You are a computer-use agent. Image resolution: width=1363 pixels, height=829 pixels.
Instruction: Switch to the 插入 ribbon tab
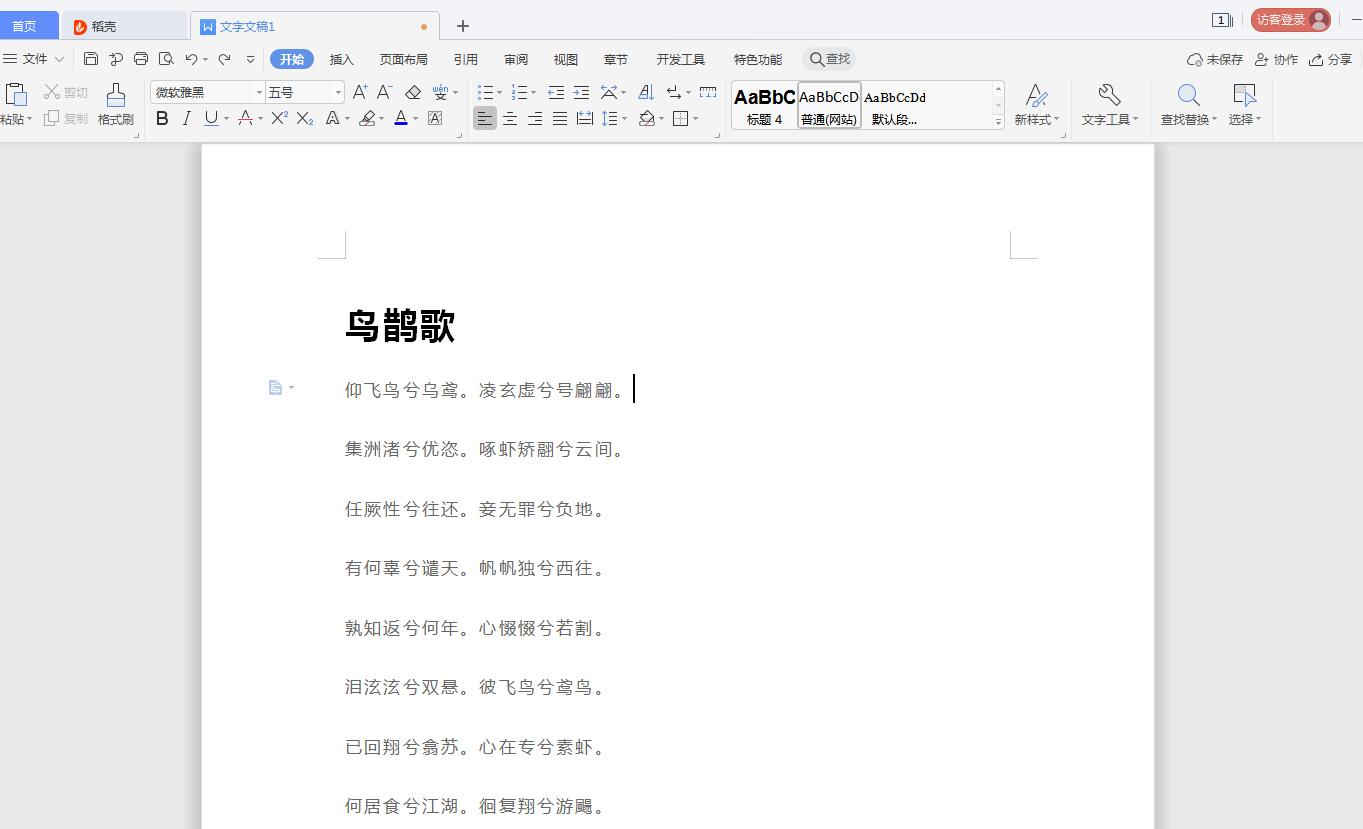tap(342, 59)
